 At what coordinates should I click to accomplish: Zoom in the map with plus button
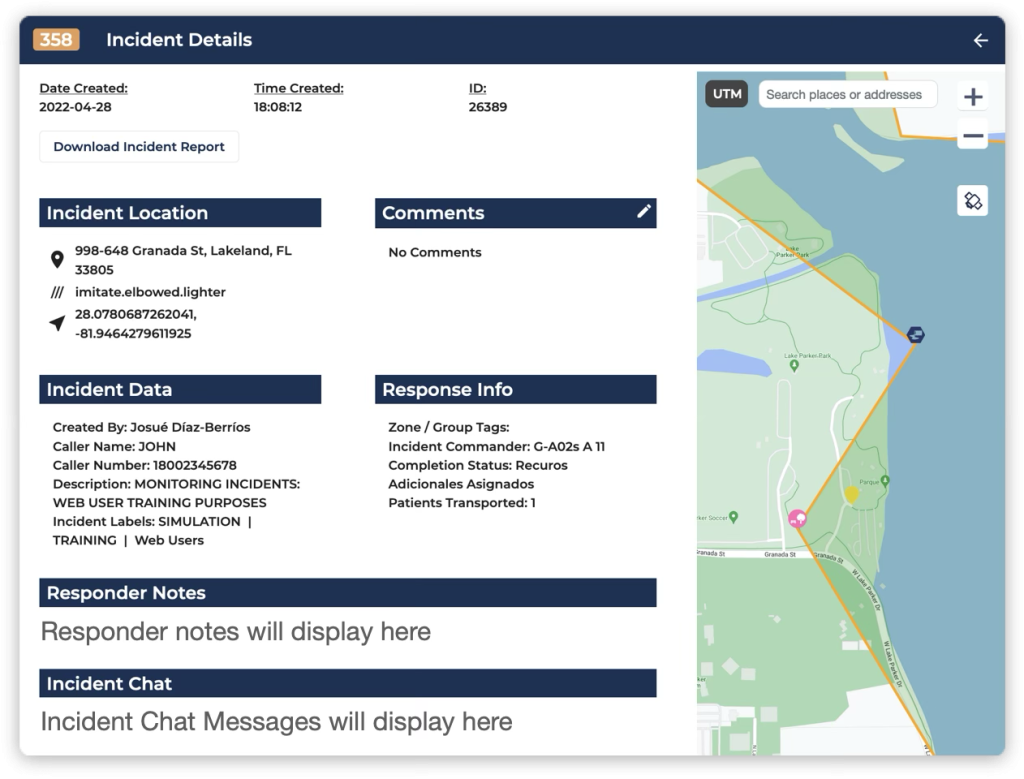point(973,97)
